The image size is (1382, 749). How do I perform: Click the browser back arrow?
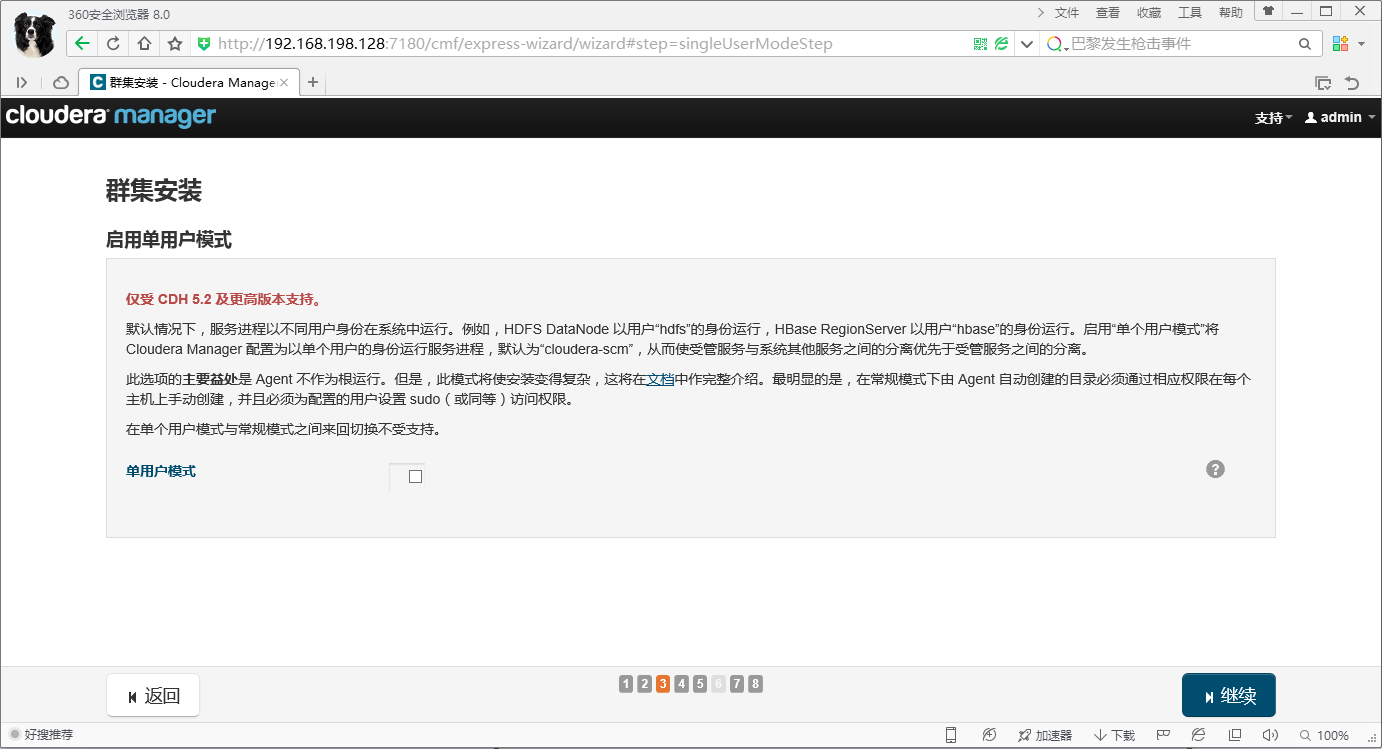82,44
